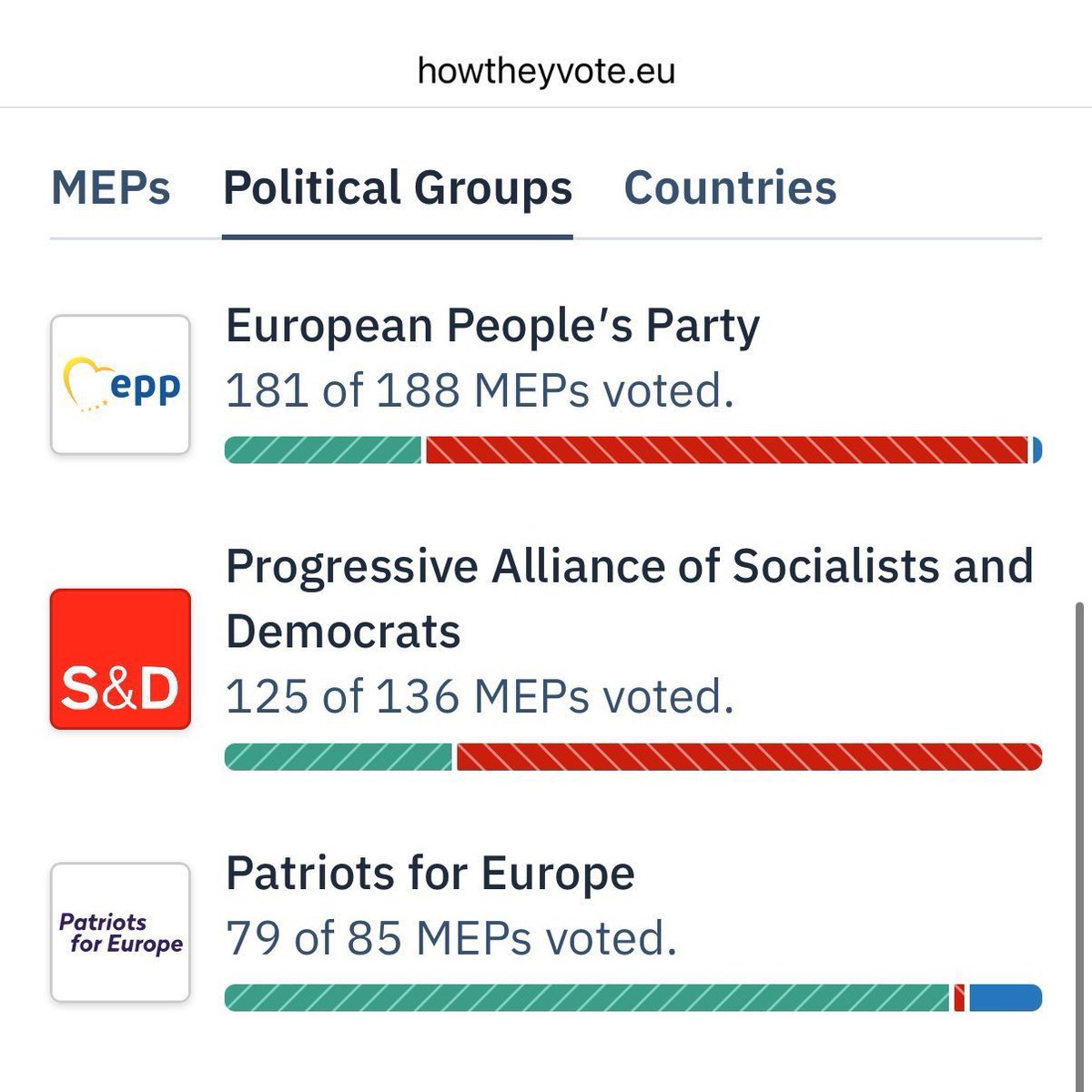
Task: Click S&D green 'for' vote bar segment
Action: 339,757
